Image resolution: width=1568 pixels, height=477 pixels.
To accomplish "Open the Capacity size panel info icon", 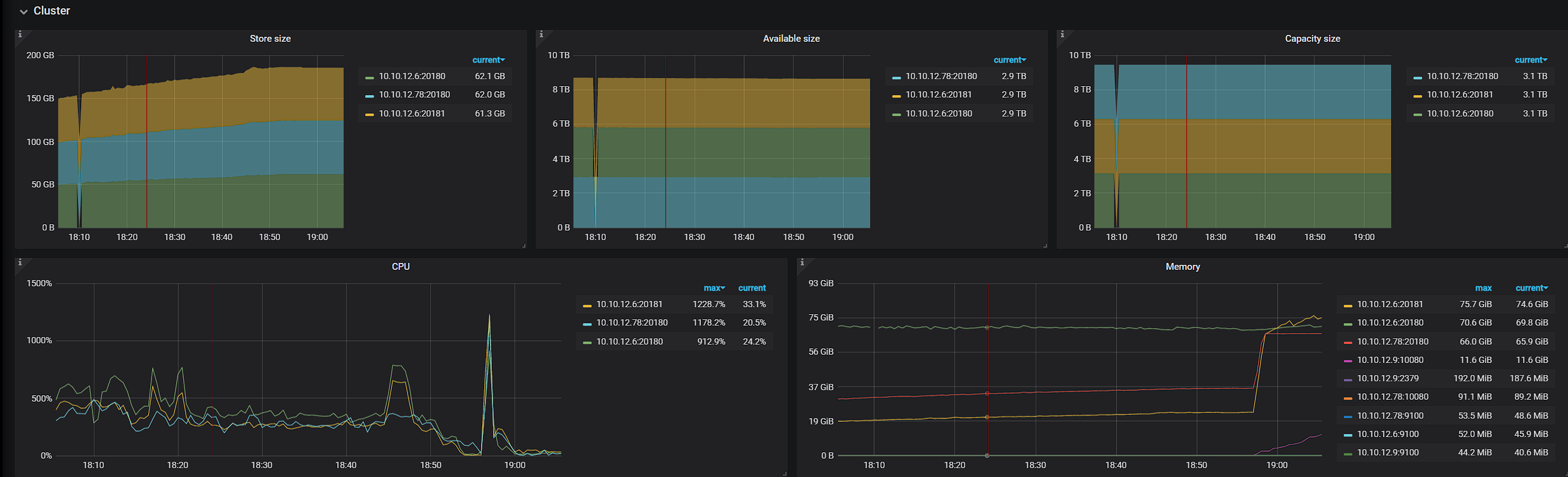I will (x=1062, y=34).
